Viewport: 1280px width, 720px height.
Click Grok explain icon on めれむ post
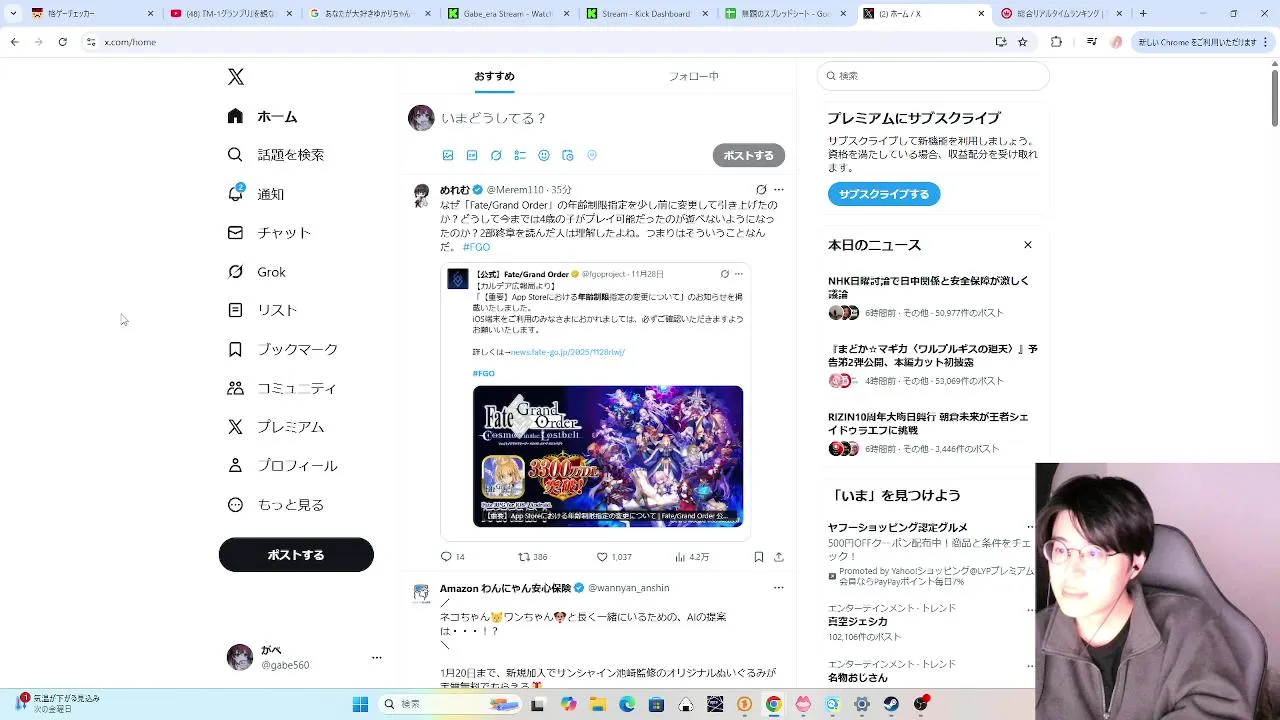click(x=761, y=190)
